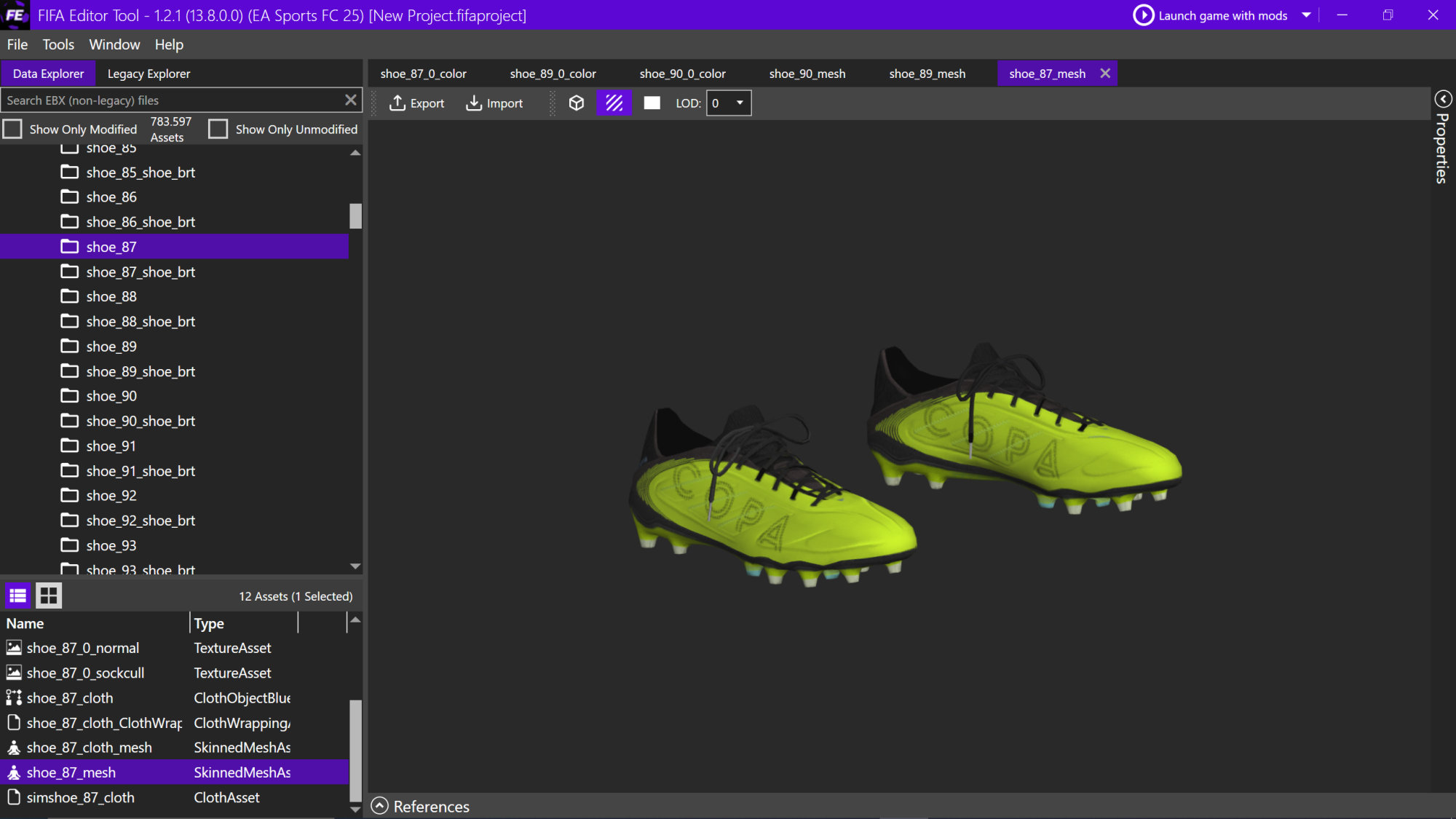Viewport: 1456px width, 819px height.
Task: Toggle the diagonal-lines grid render icon
Action: pyautogui.click(x=614, y=103)
